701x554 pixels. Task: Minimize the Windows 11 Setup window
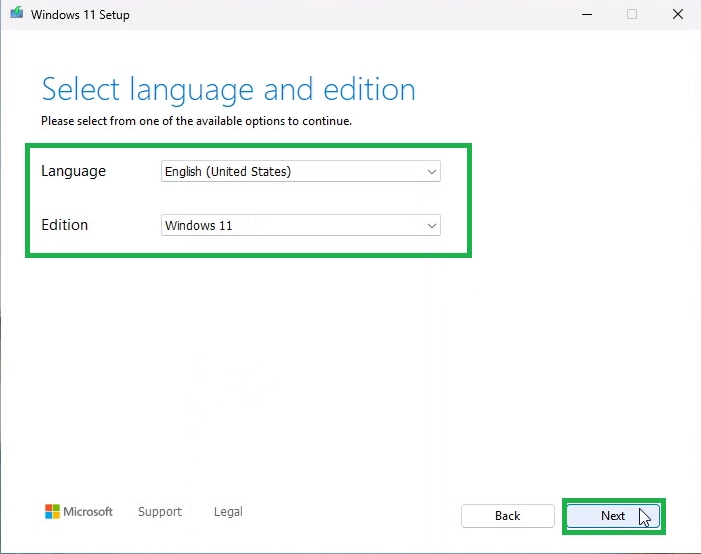587,14
